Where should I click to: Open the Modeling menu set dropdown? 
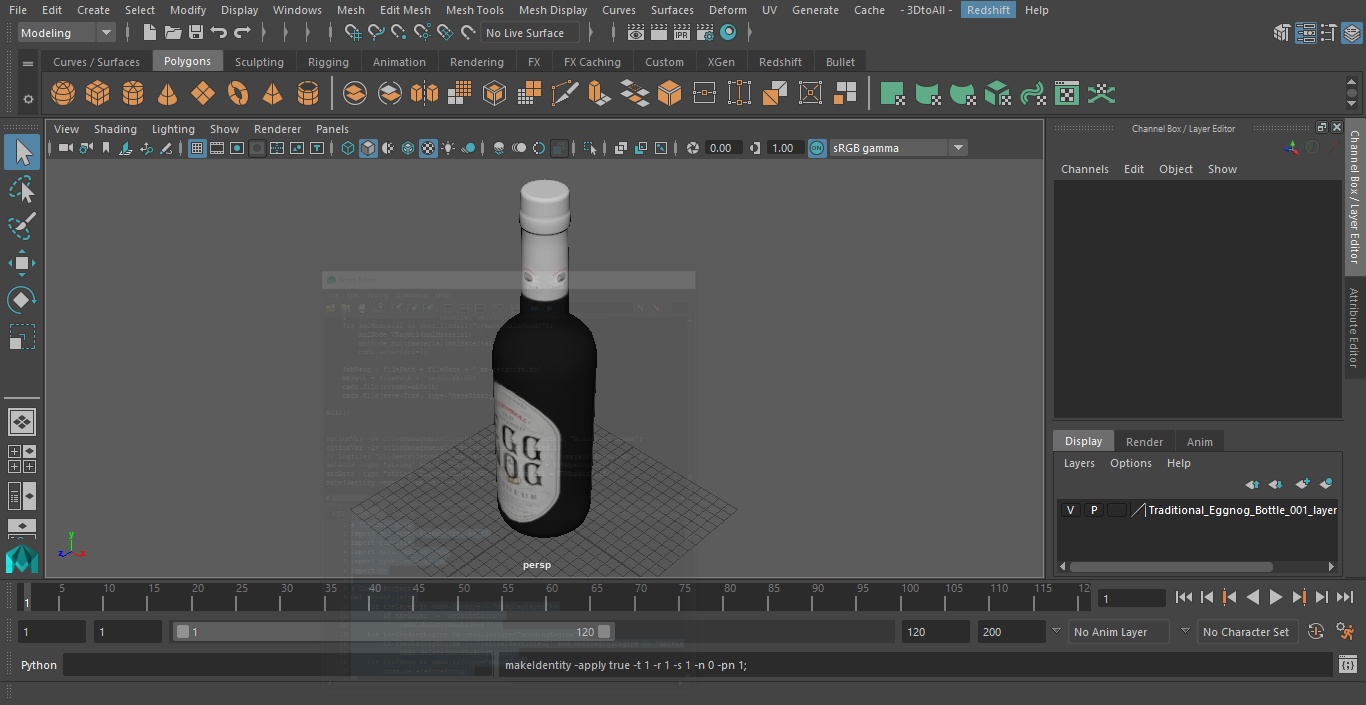pyautogui.click(x=67, y=33)
